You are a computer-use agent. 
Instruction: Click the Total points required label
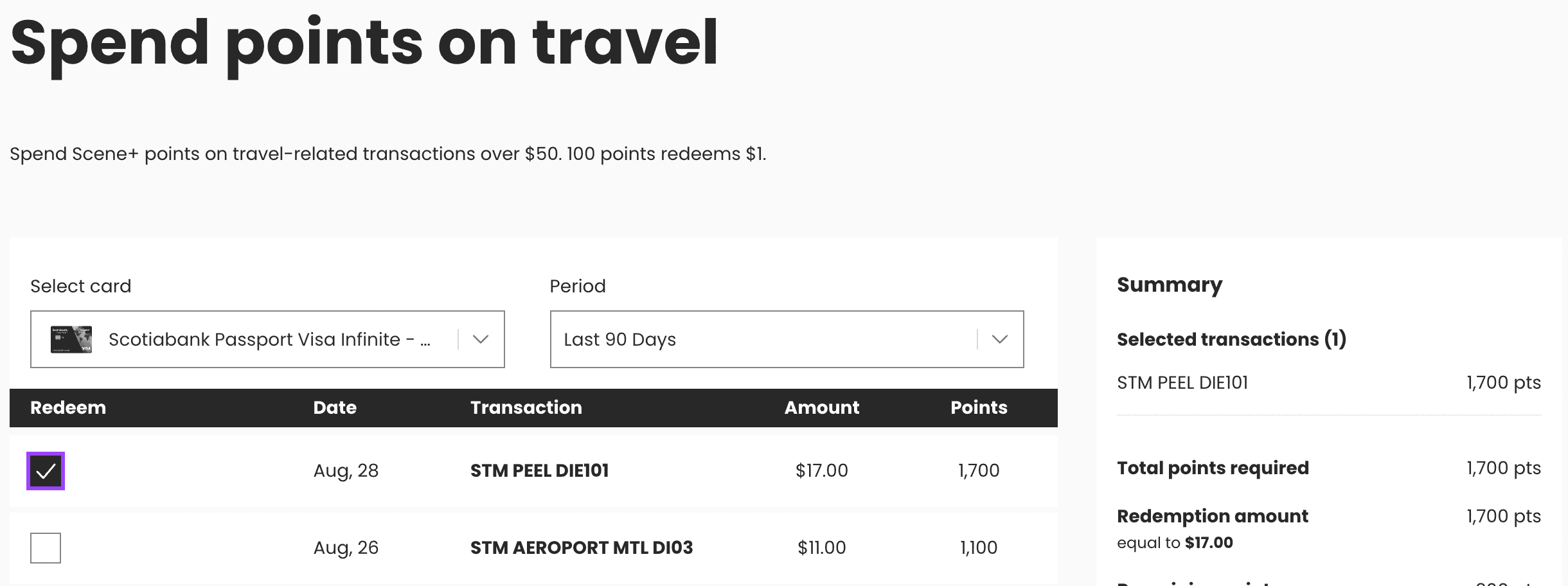tap(1212, 468)
